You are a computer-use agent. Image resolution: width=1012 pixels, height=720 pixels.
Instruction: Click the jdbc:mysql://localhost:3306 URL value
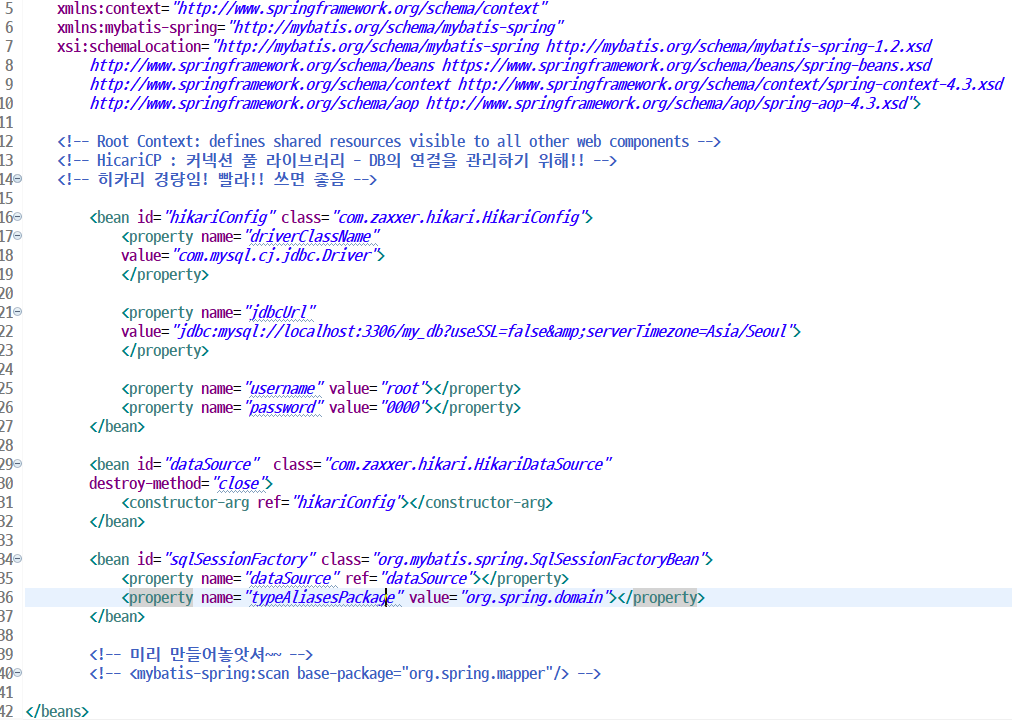point(483,332)
